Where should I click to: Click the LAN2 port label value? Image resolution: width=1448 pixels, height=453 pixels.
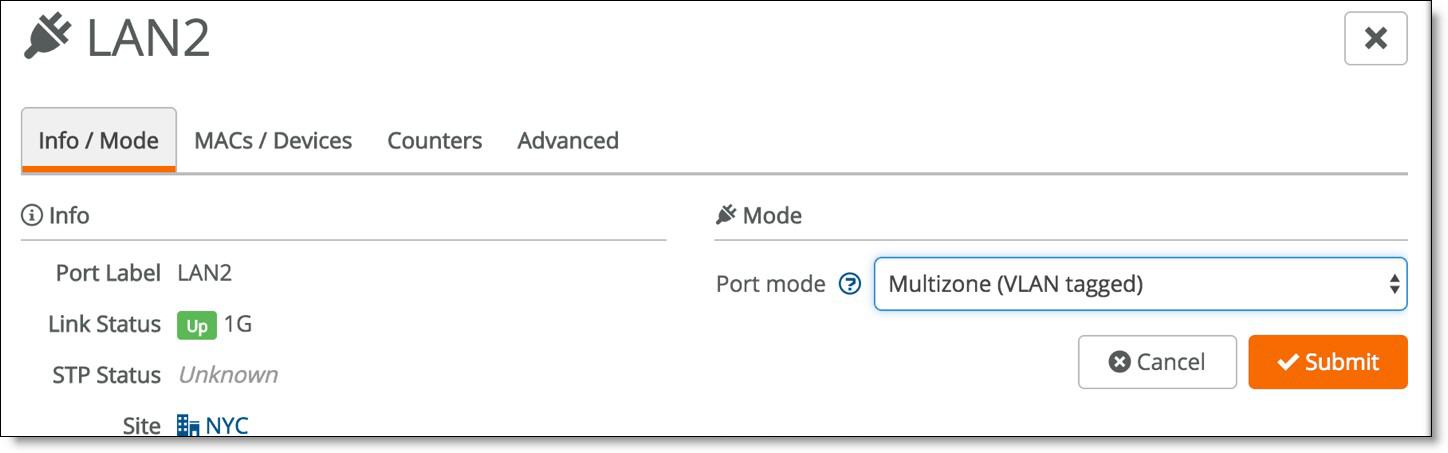point(205,273)
